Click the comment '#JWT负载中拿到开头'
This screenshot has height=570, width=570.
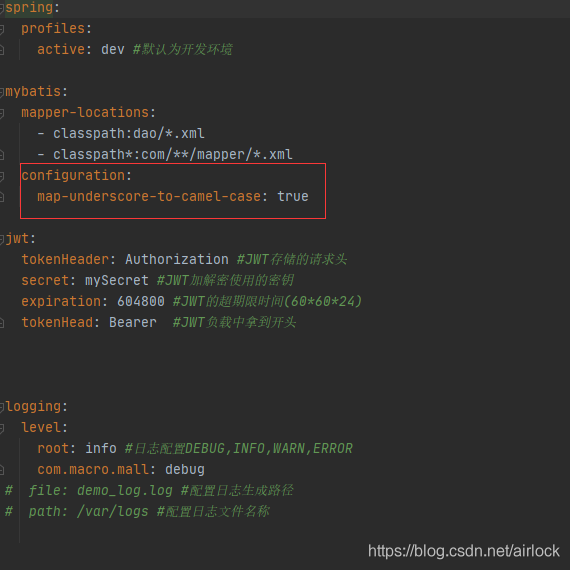[234, 322]
